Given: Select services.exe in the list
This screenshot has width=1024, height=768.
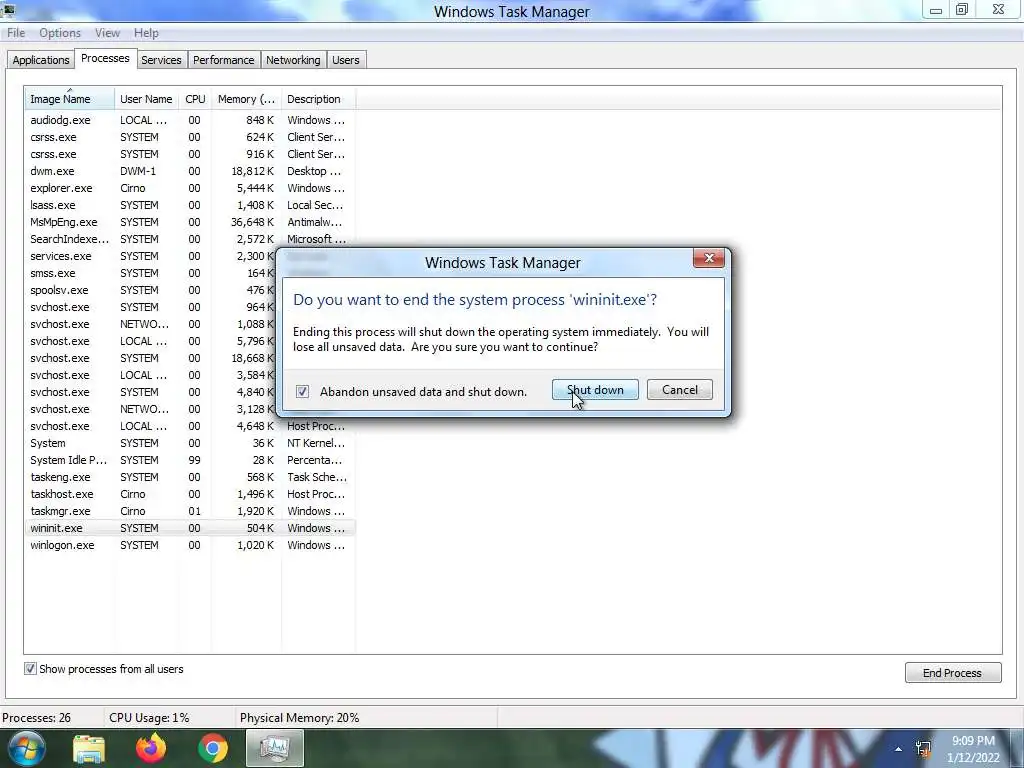Looking at the screenshot, I should [x=150, y=256].
